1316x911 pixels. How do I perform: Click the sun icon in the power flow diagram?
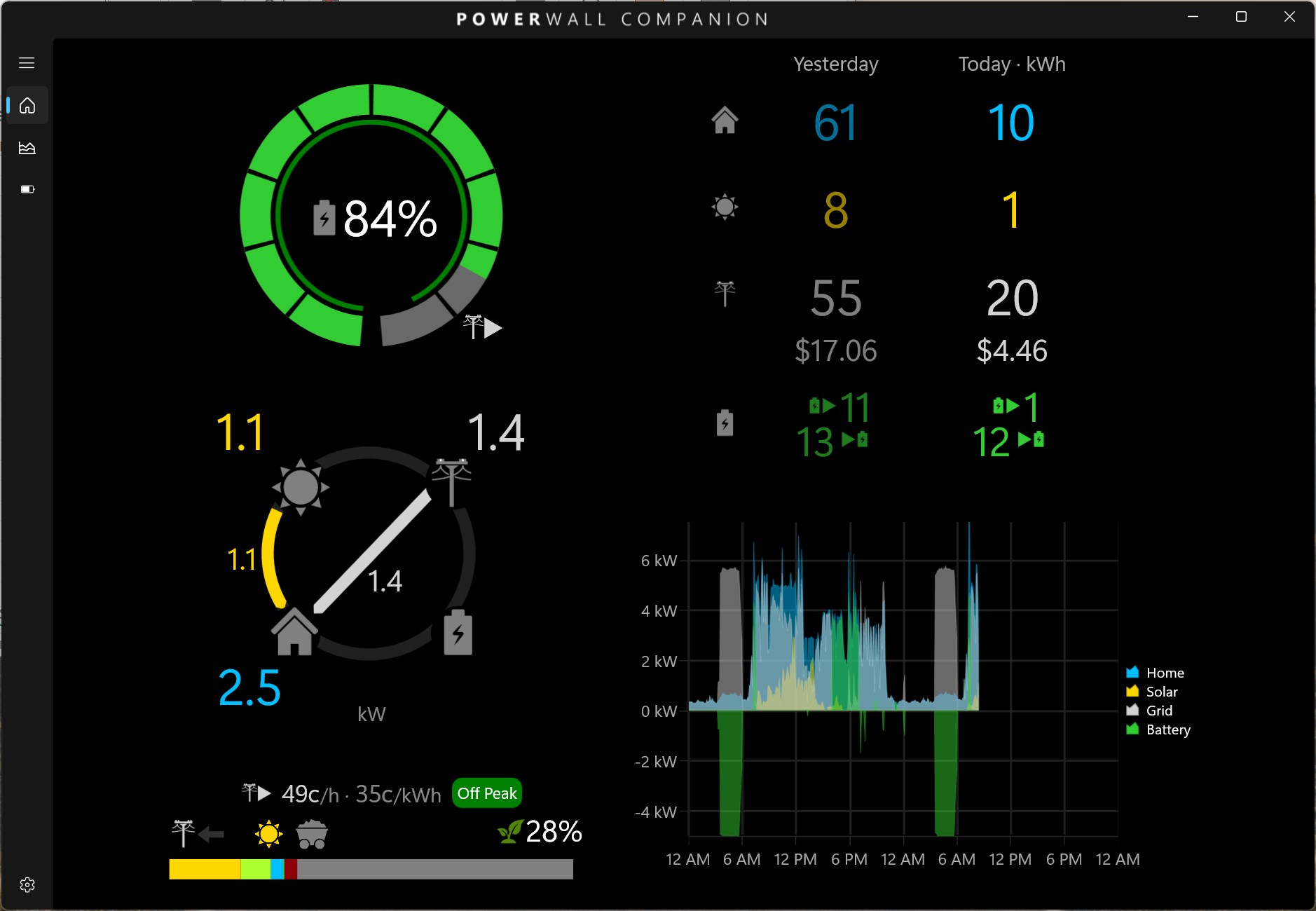(299, 487)
